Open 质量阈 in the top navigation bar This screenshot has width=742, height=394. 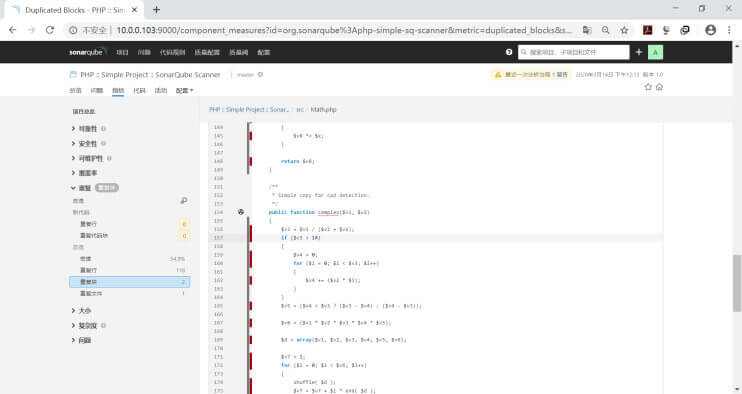click(238, 52)
